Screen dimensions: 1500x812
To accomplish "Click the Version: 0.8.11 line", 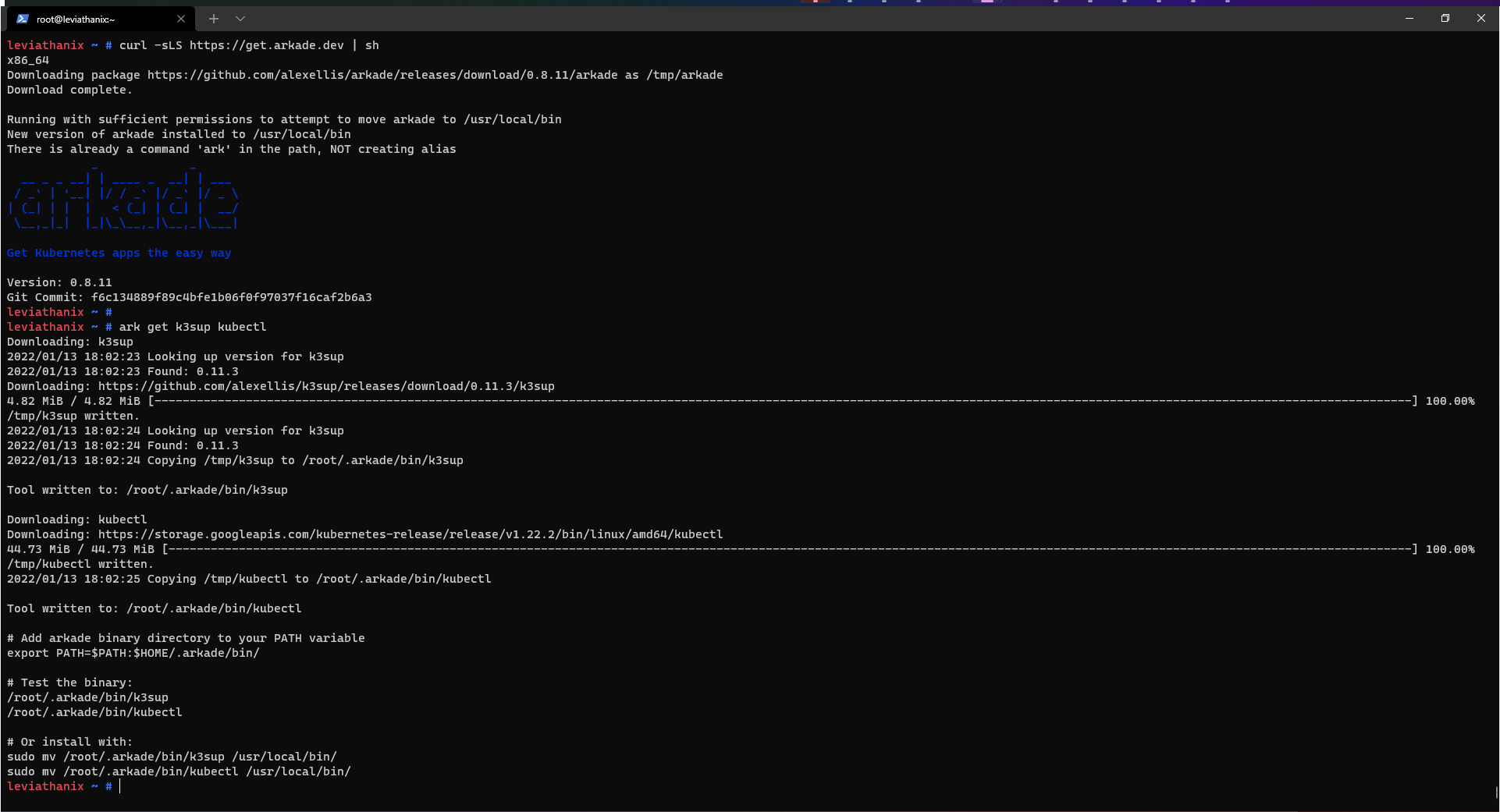I will click(59, 282).
